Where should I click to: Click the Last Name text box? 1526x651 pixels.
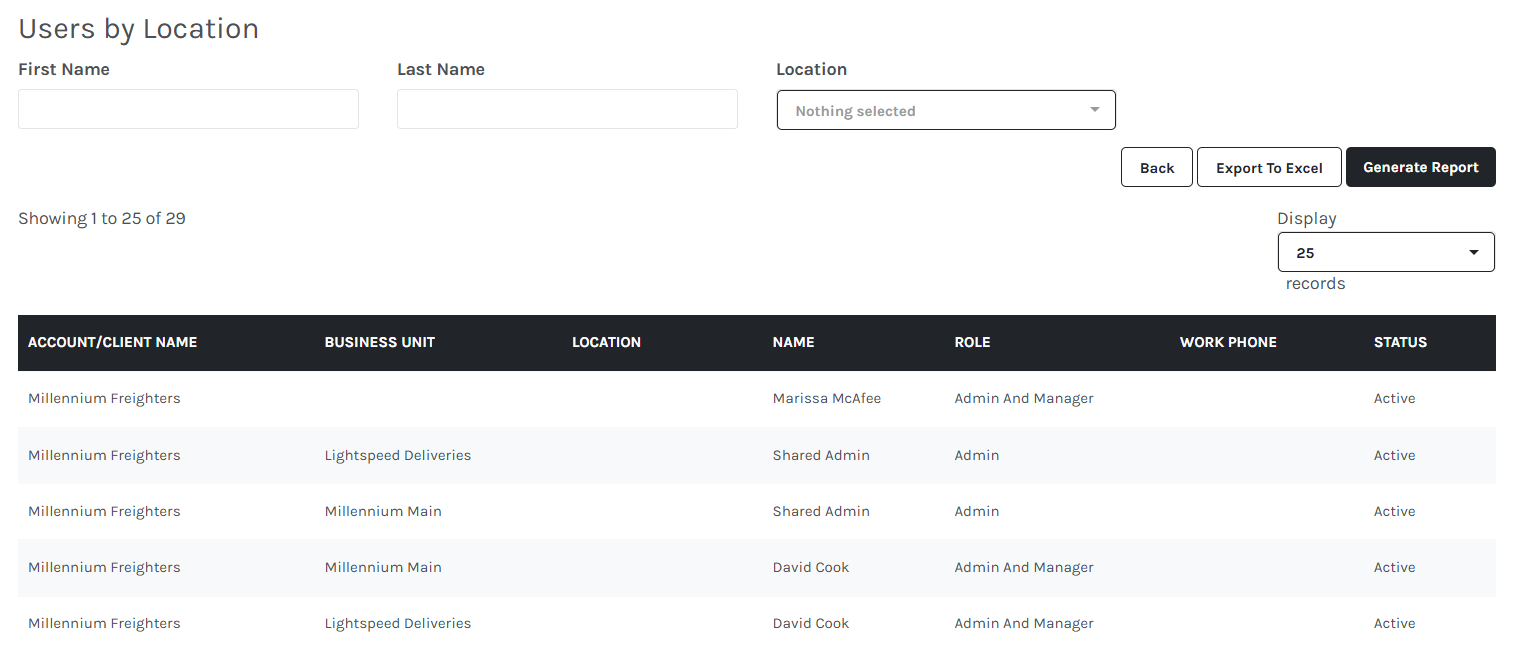(x=567, y=109)
